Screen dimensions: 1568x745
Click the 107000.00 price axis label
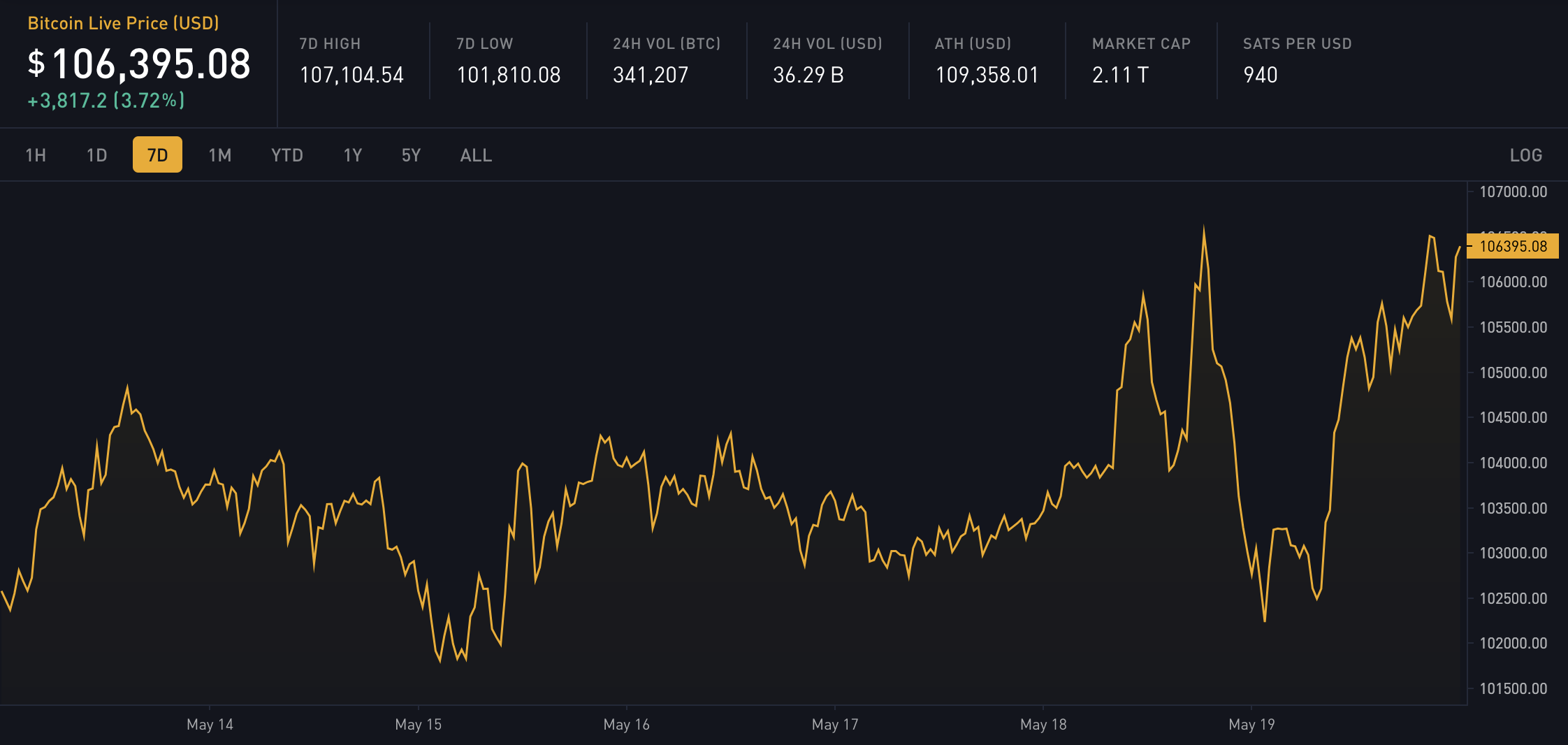pyautogui.click(x=1513, y=191)
